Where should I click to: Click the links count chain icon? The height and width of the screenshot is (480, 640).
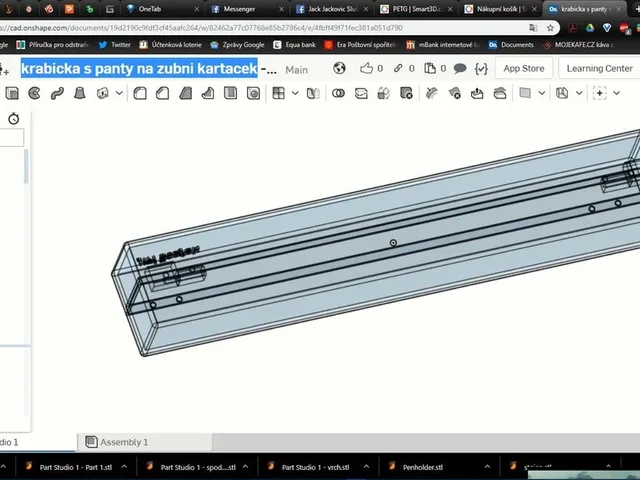click(x=398, y=68)
